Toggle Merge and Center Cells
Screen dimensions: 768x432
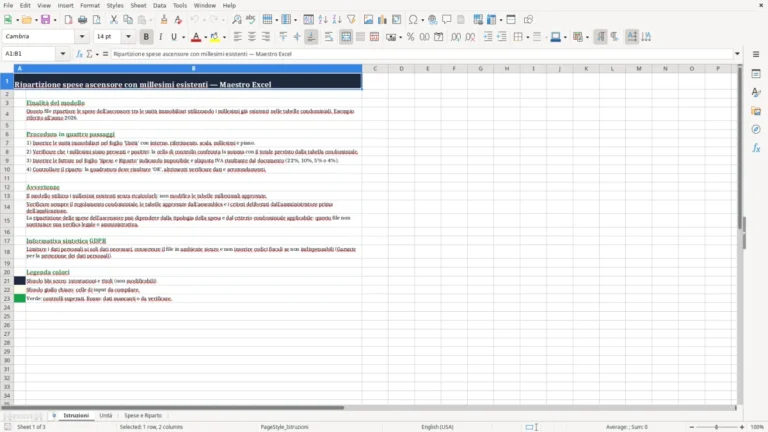[346, 37]
